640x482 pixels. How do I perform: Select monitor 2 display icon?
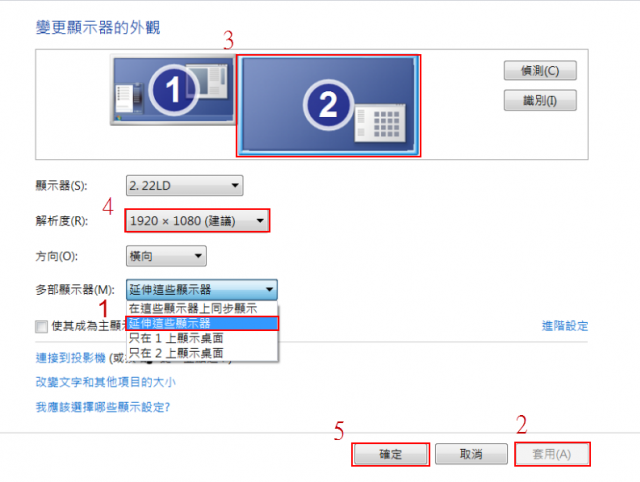tap(329, 105)
